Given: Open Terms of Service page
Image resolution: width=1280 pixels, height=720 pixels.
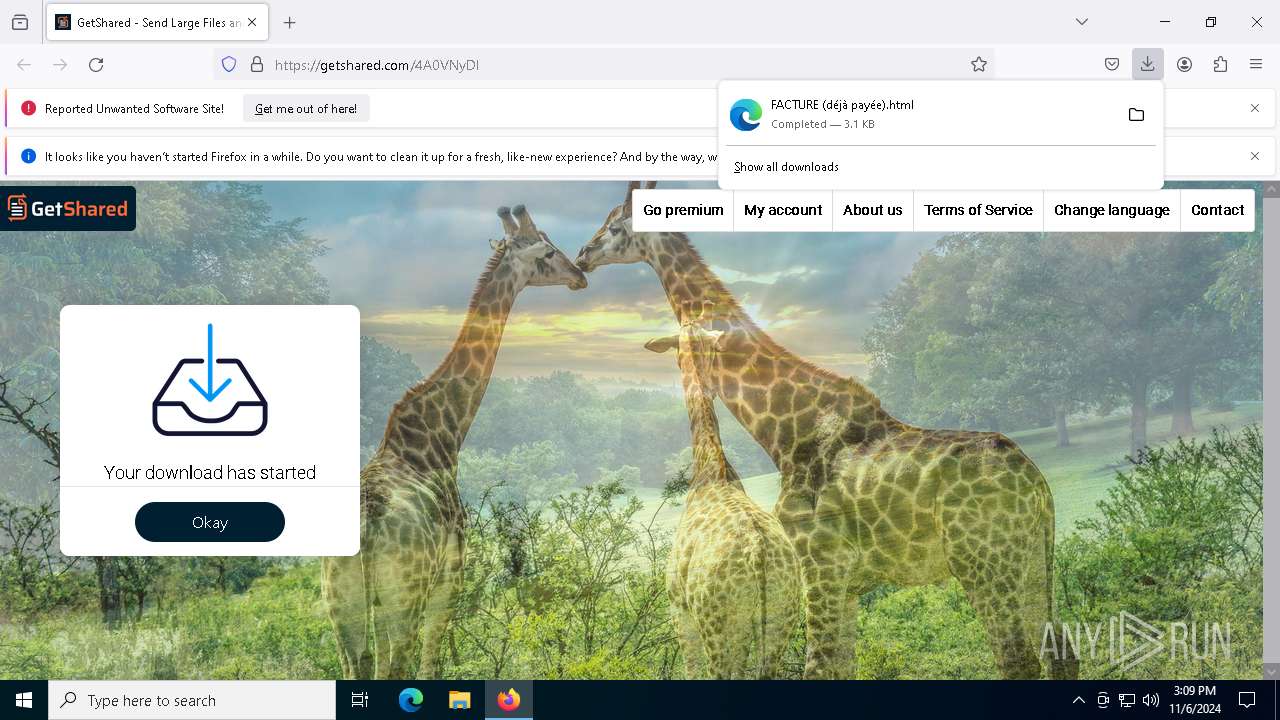Looking at the screenshot, I should click(978, 210).
